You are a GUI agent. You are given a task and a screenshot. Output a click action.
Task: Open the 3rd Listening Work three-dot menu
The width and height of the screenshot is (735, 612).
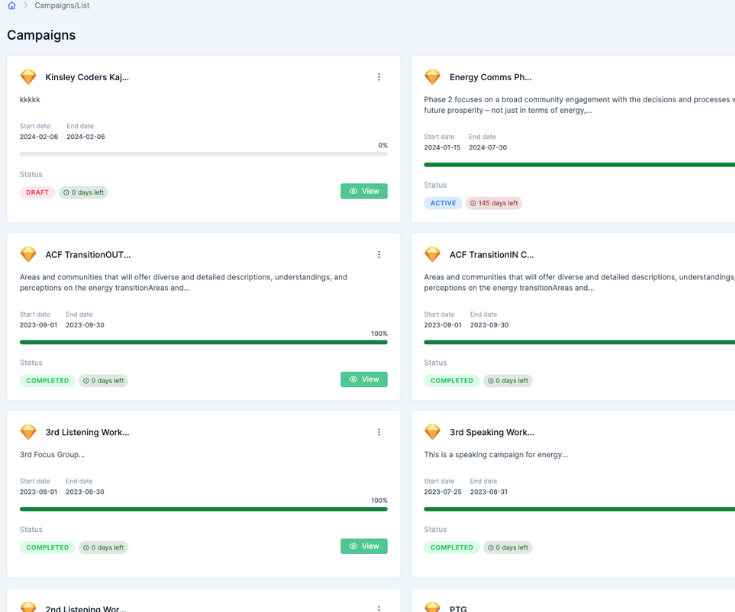point(379,432)
